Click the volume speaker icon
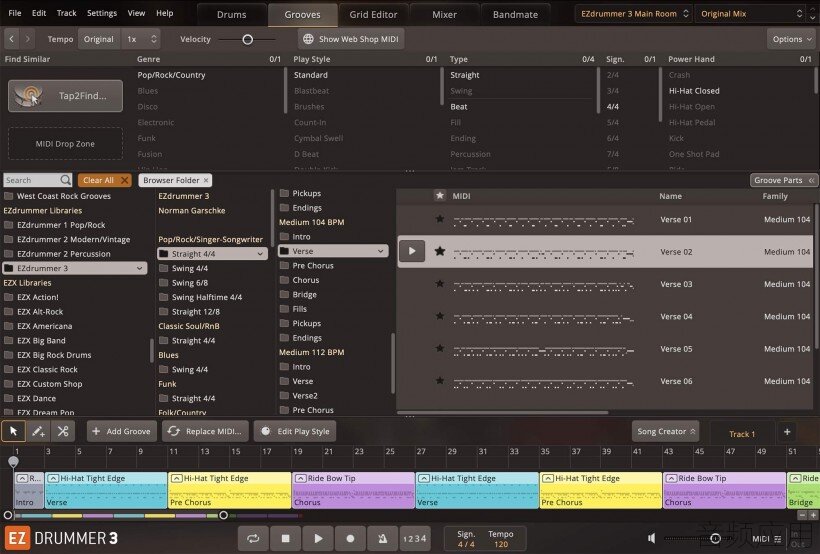 652,538
